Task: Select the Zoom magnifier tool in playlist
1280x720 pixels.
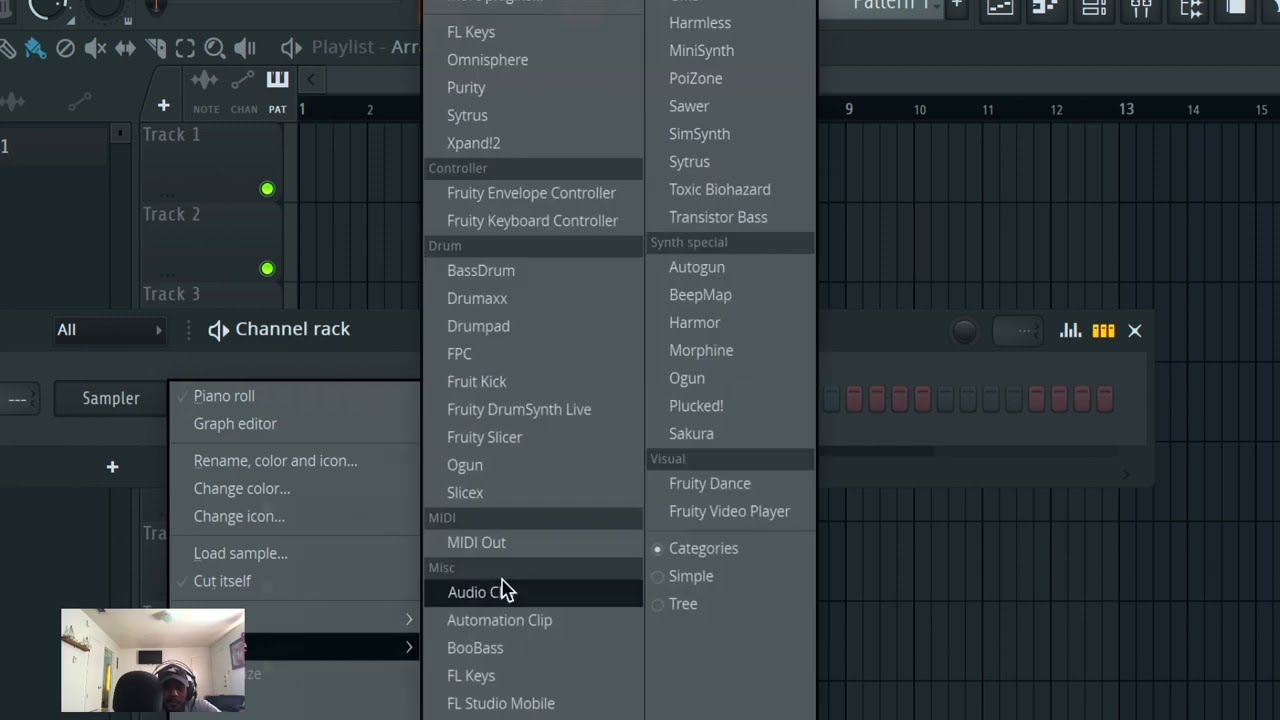Action: click(214, 48)
